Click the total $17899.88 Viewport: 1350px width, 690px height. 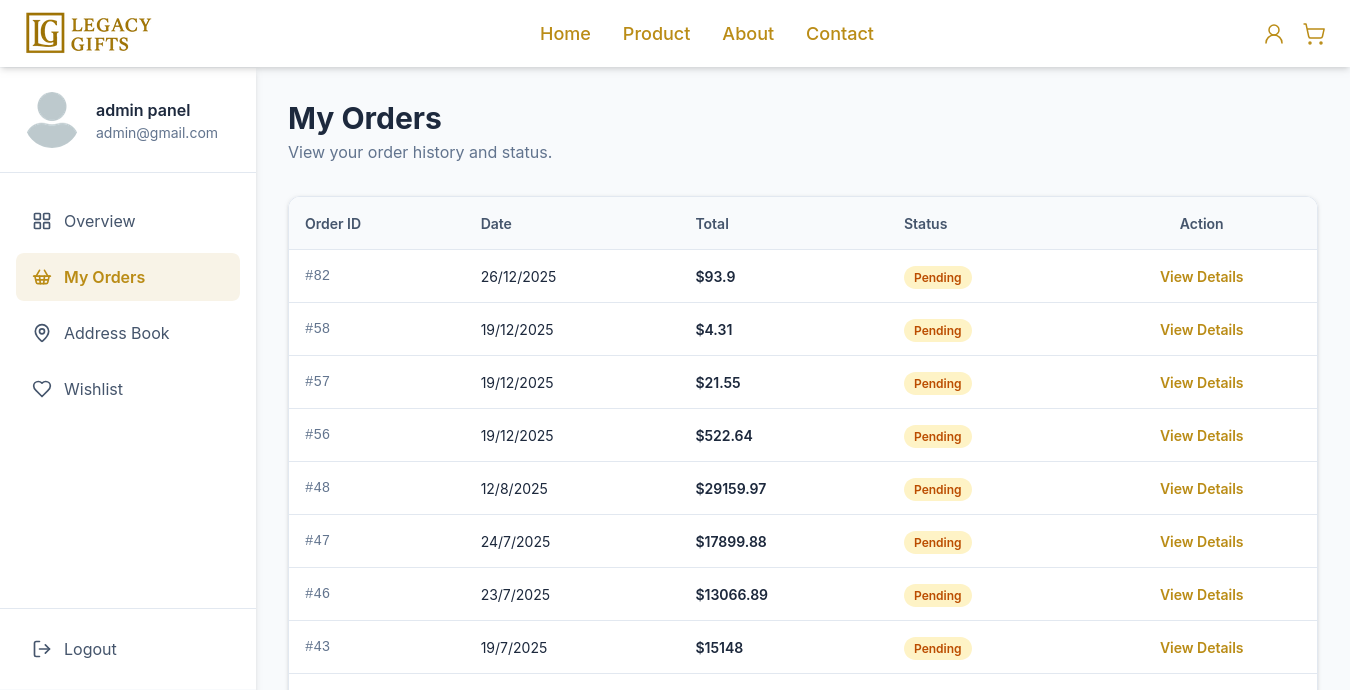tap(731, 542)
